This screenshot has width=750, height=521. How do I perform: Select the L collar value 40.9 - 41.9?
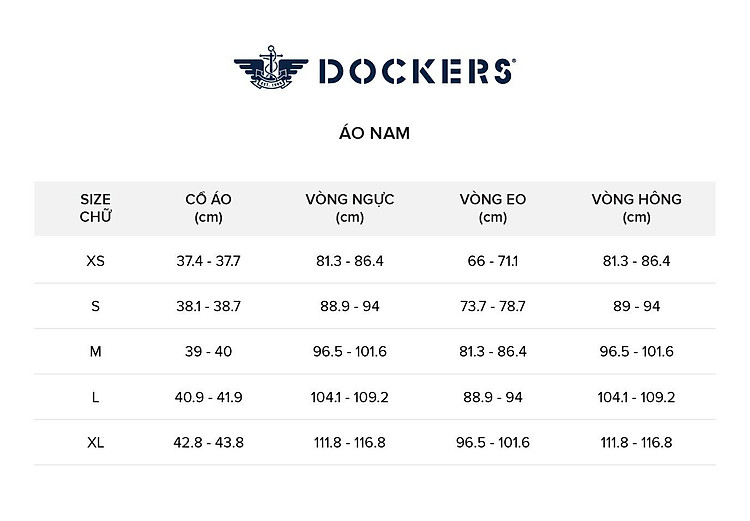(208, 397)
